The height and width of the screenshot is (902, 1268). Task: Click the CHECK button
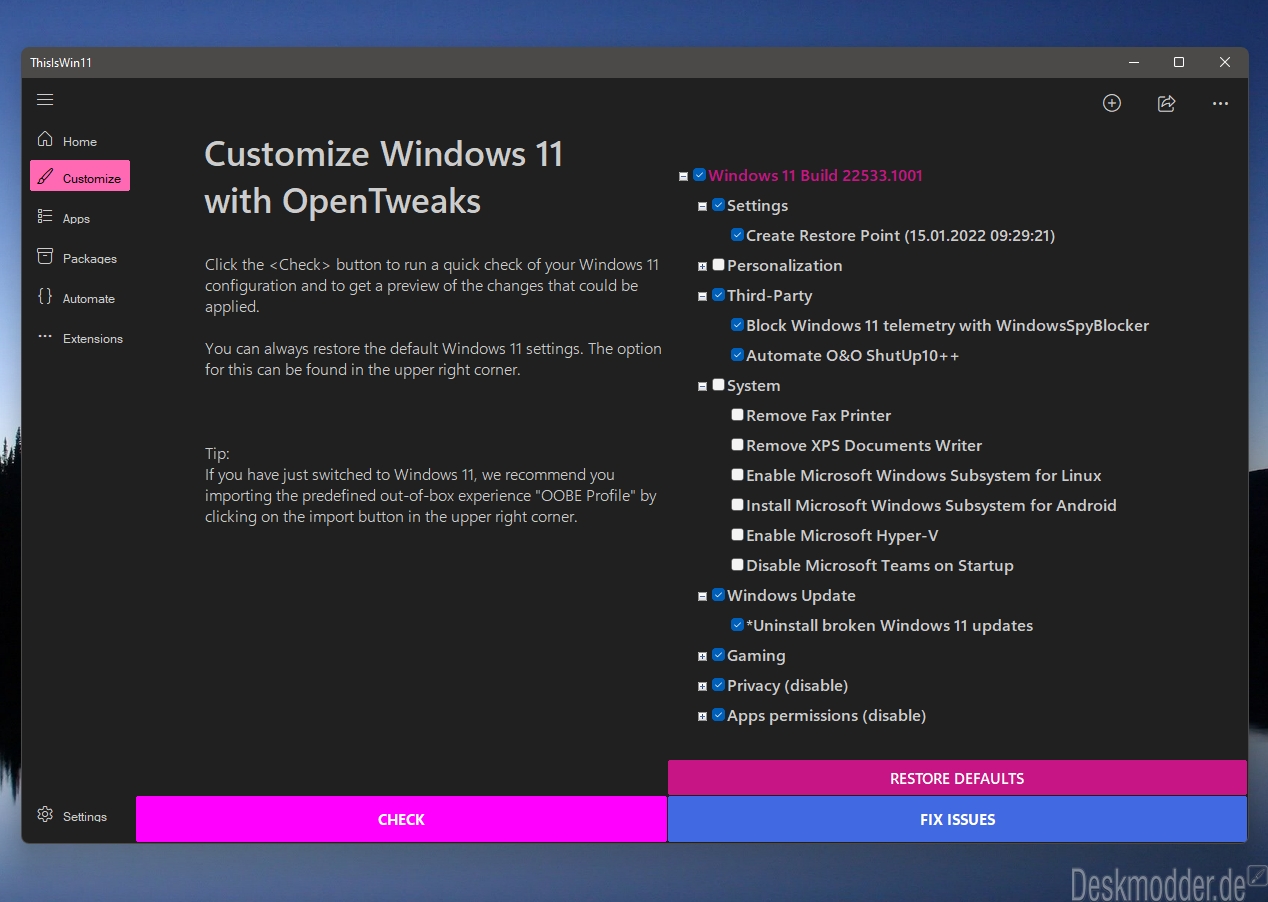[401, 819]
